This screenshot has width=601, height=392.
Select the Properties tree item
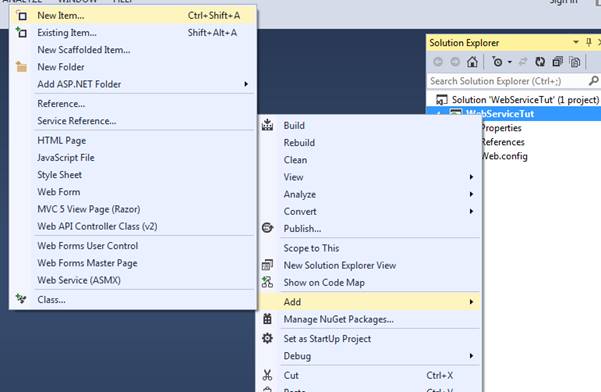click(x=501, y=128)
